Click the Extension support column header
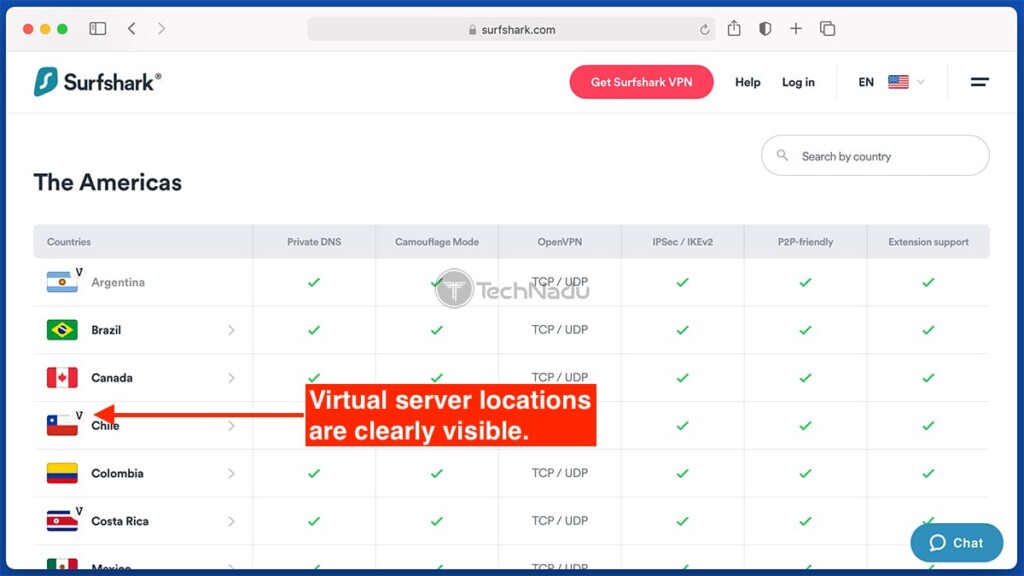This screenshot has height=576, width=1024. point(928,242)
